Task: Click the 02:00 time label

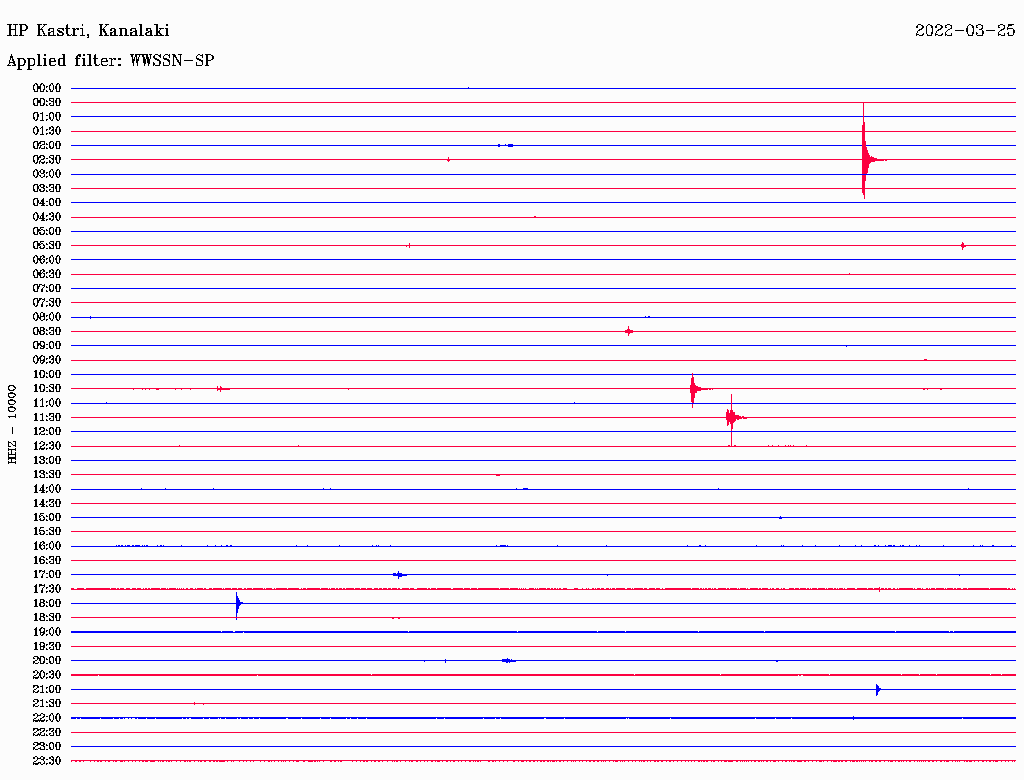Action: point(47,146)
